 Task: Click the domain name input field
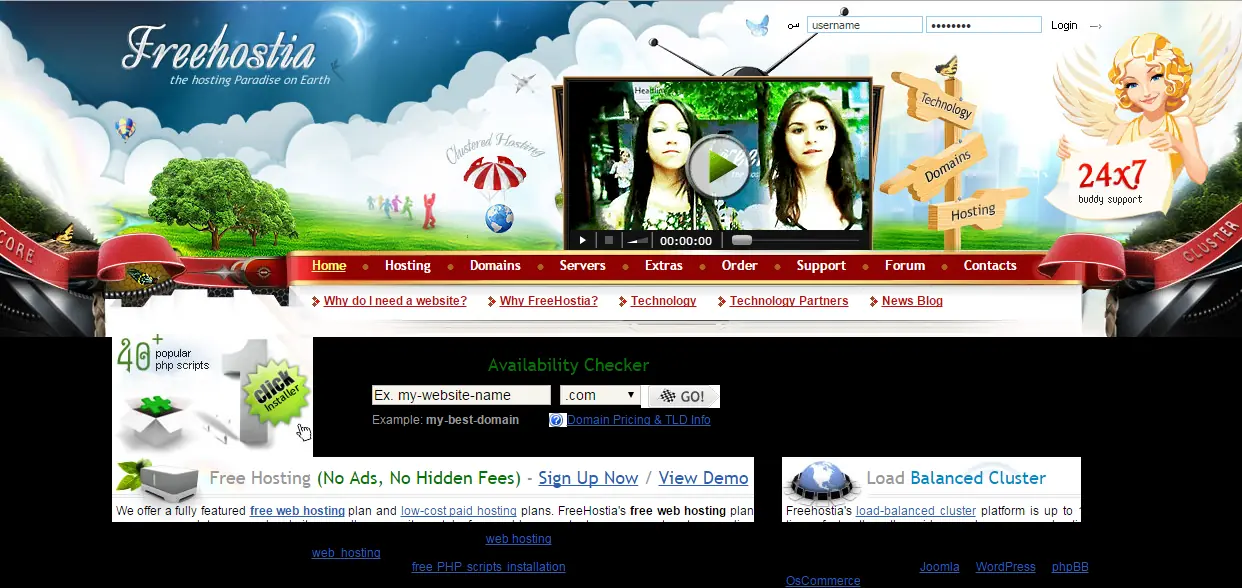tap(461, 395)
